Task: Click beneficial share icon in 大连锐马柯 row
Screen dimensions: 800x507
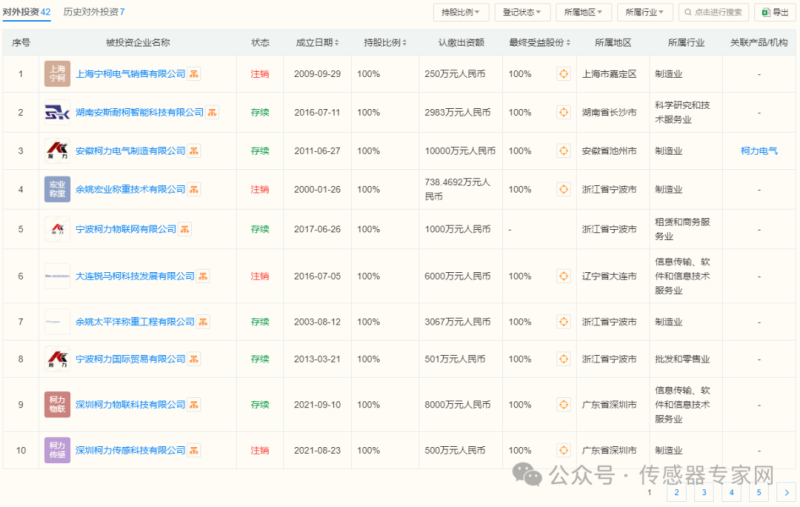Action: click(x=564, y=277)
